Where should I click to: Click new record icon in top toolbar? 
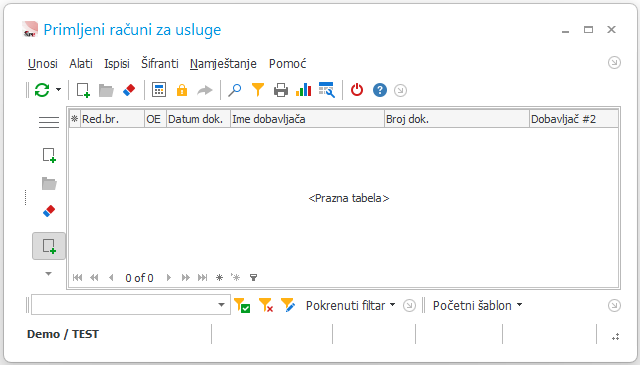83,90
